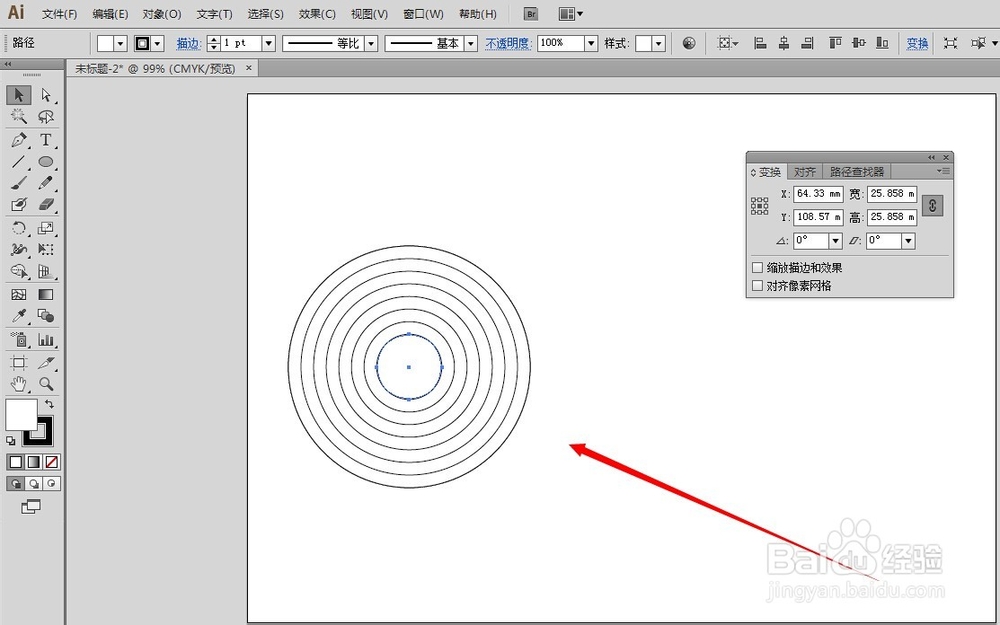Select the Artboard tool

click(18, 362)
